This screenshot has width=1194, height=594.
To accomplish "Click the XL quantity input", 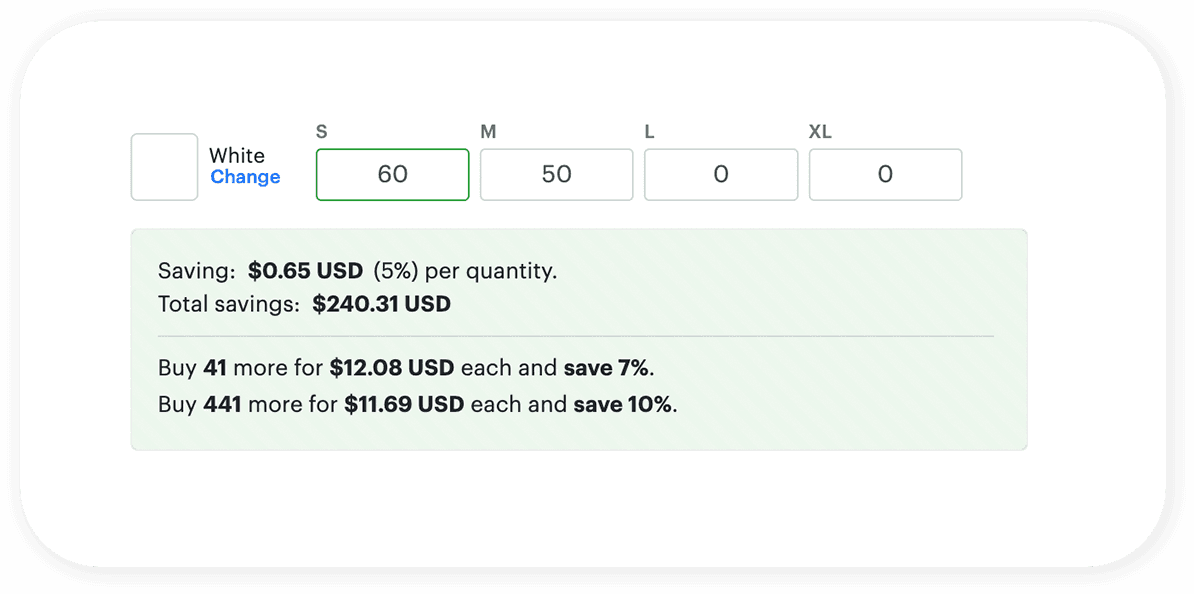I will click(885, 174).
